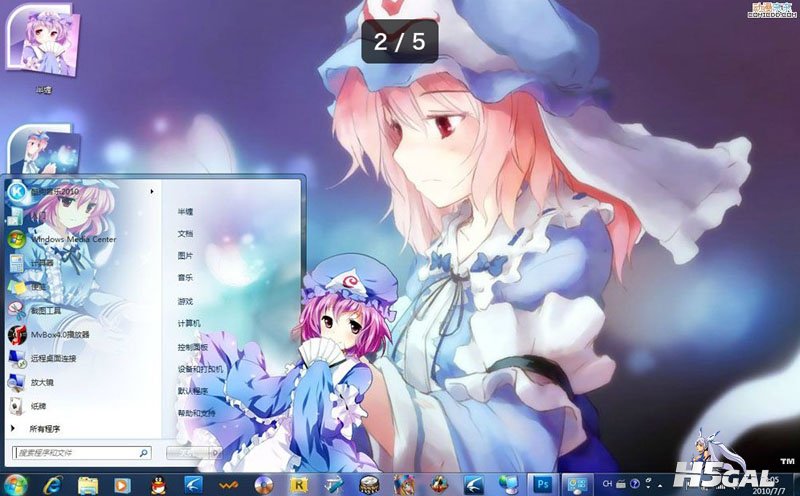Click the orange W icon on taskbar
The image size is (800, 496).
[x=228, y=485]
